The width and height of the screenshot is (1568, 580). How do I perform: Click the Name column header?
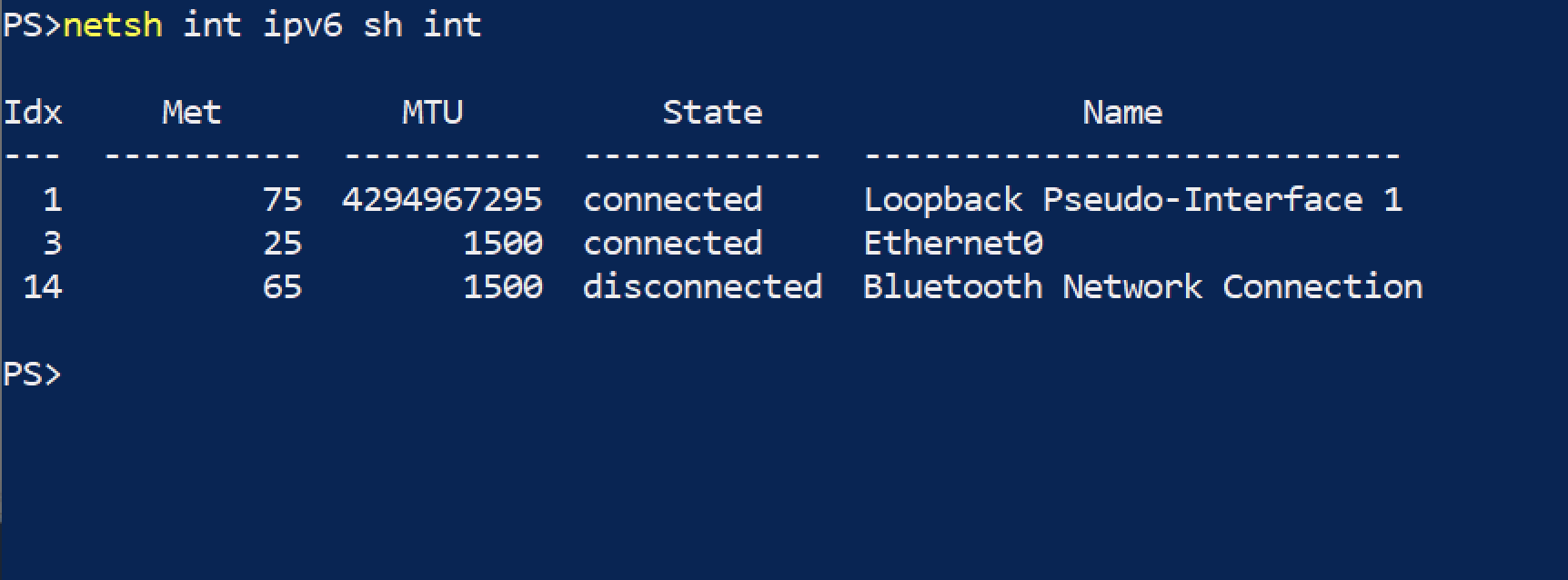1121,113
